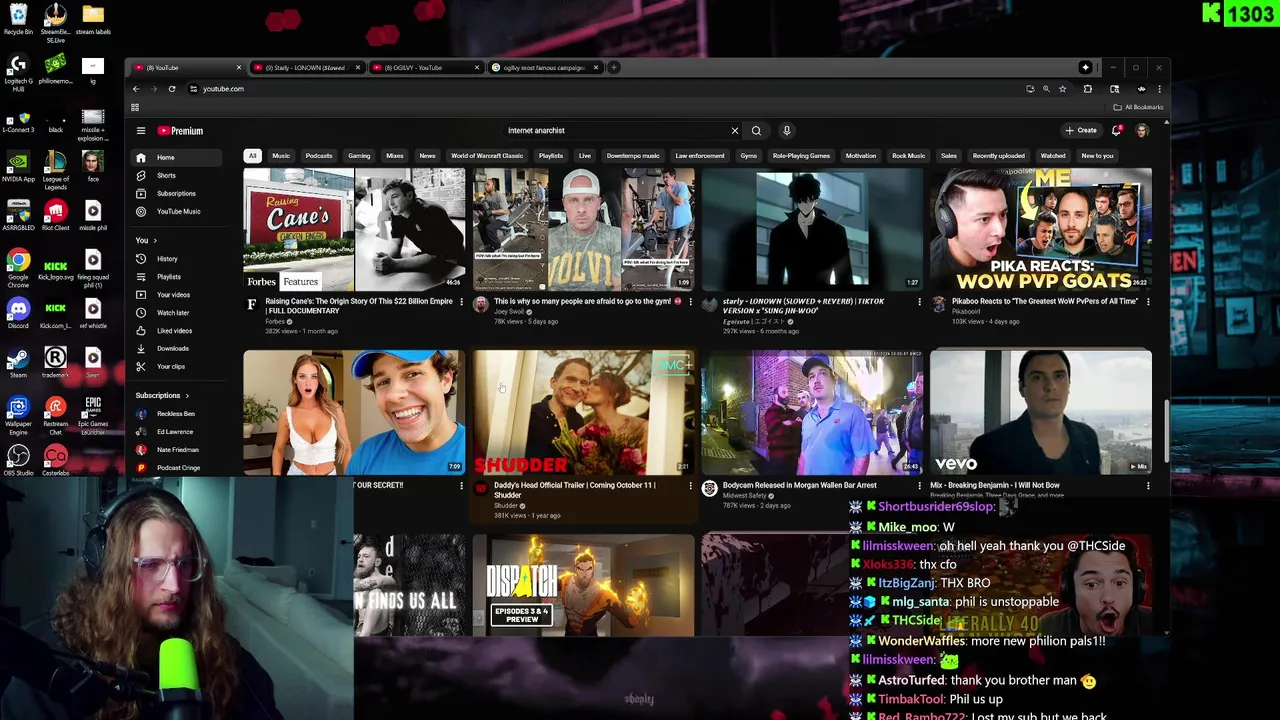Image resolution: width=1280 pixels, height=720 pixels.
Task: Expand the You section in the sidebar
Action: click(145, 241)
